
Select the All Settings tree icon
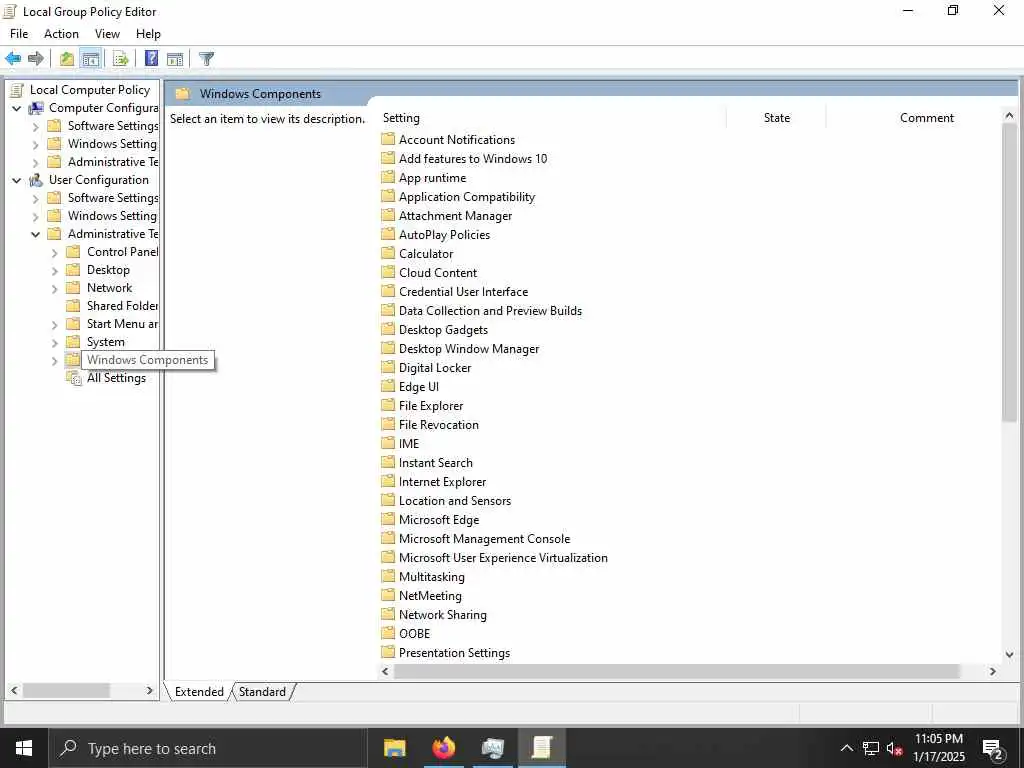tap(74, 378)
